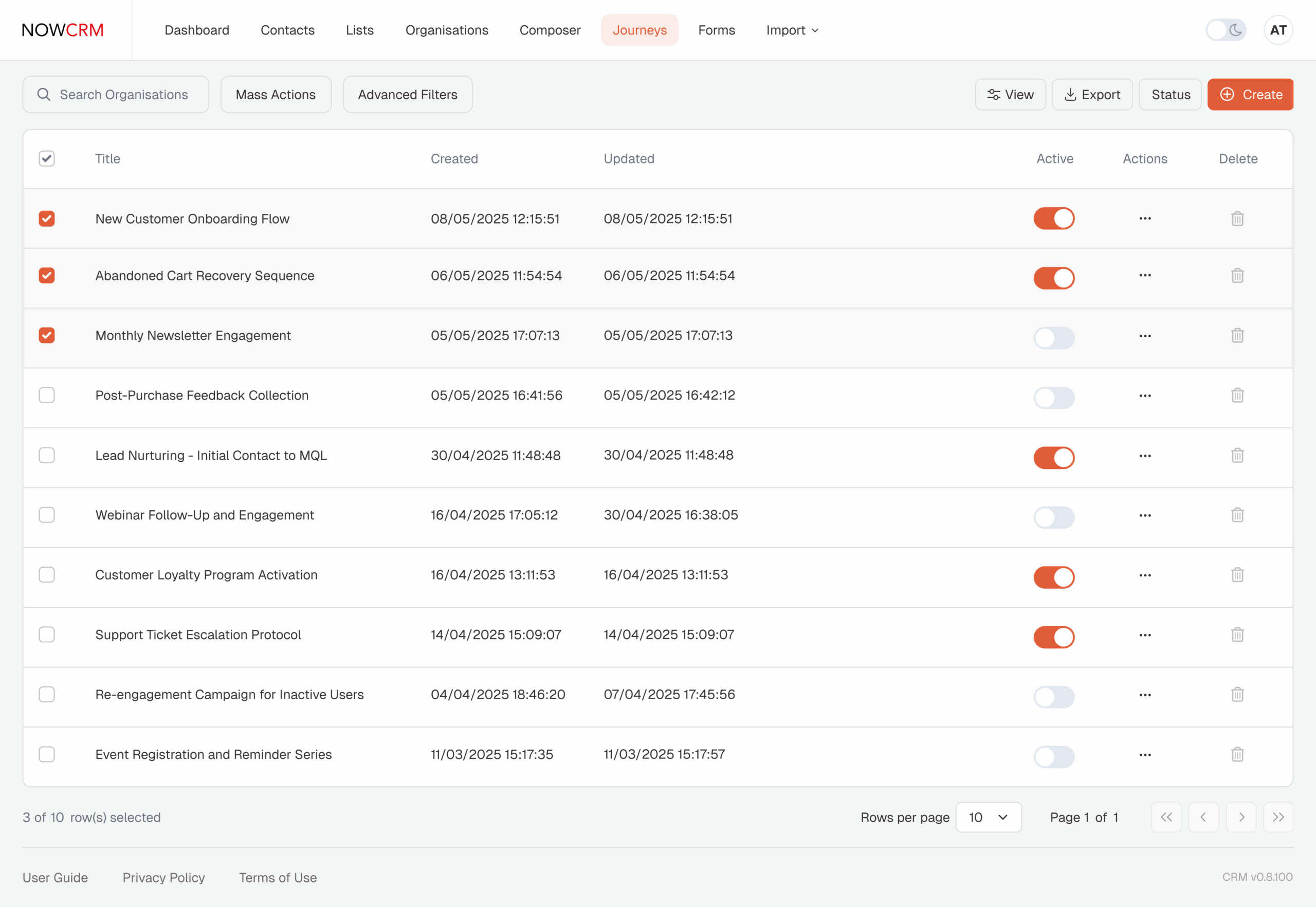The image size is (1316, 907).
Task: Click the NOWCRM logo
Action: [x=63, y=30]
